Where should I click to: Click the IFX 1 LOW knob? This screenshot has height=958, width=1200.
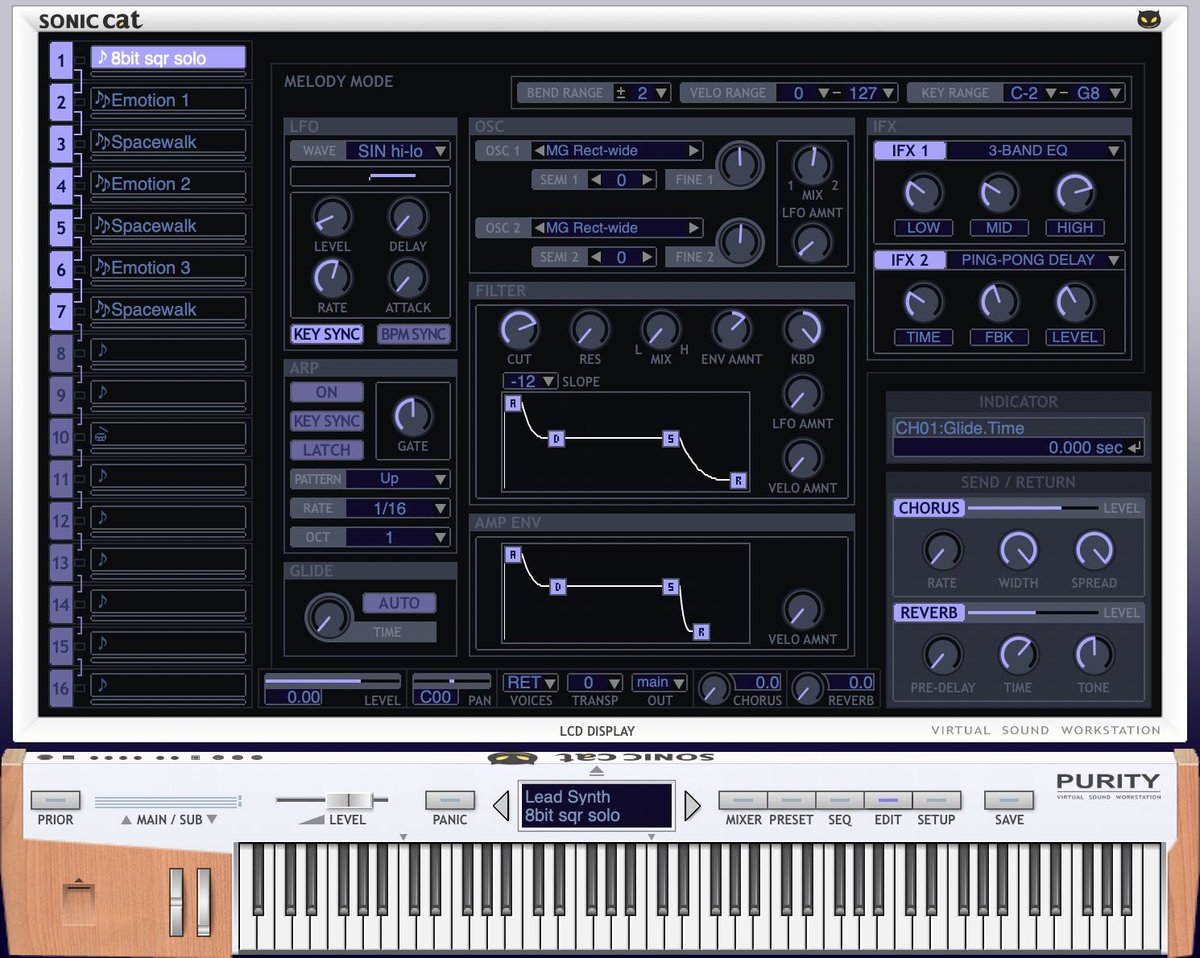click(923, 193)
